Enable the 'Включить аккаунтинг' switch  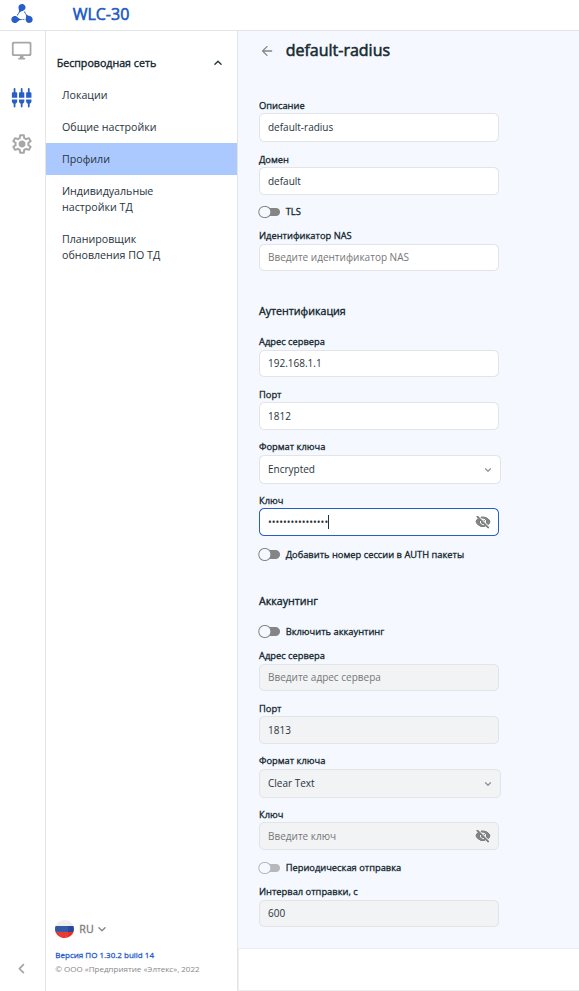click(x=269, y=631)
